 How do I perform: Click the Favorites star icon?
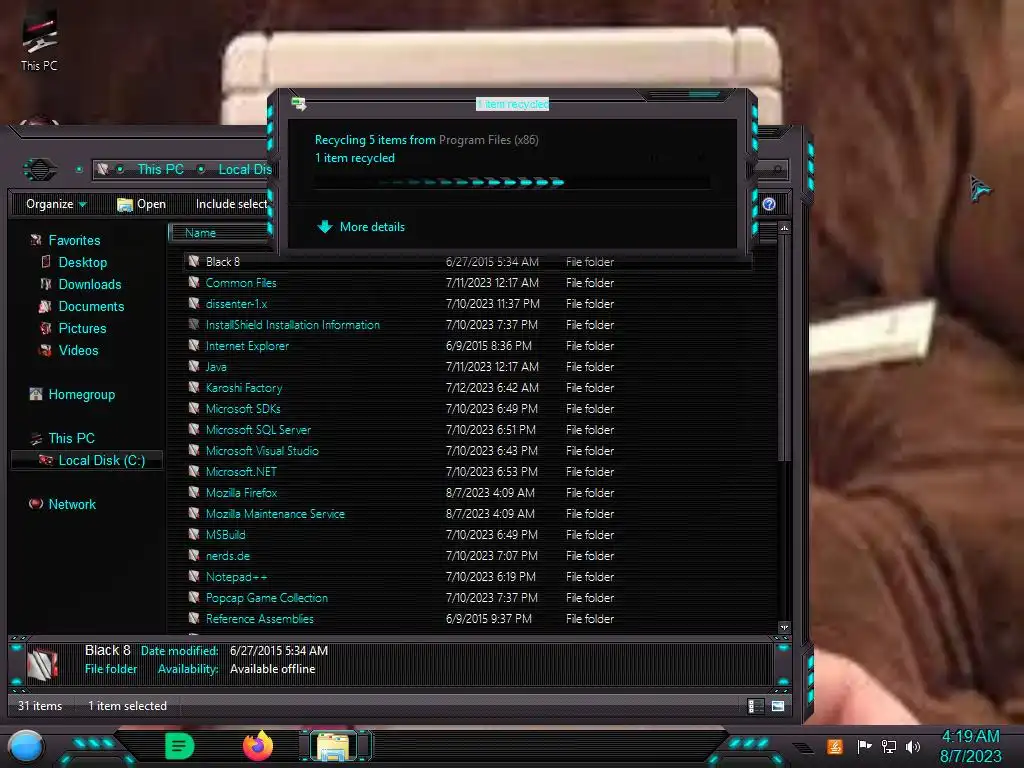coord(36,240)
